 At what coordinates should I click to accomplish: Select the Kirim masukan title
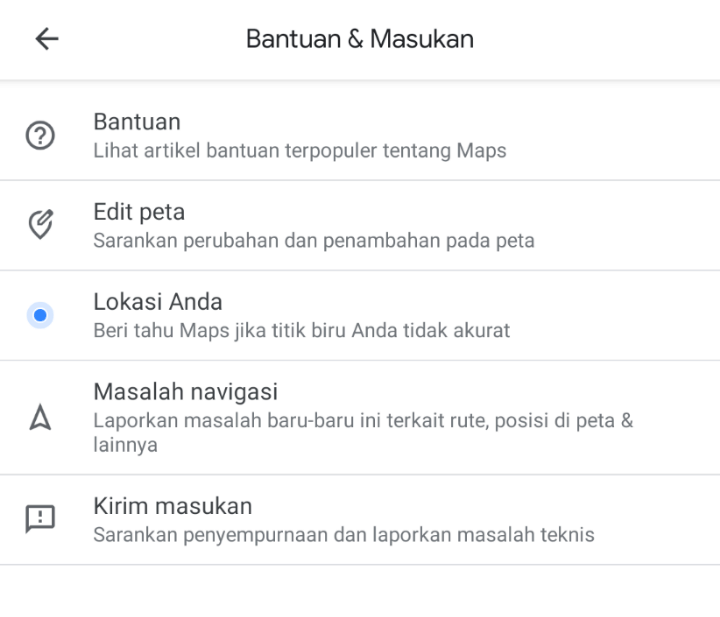click(172, 505)
